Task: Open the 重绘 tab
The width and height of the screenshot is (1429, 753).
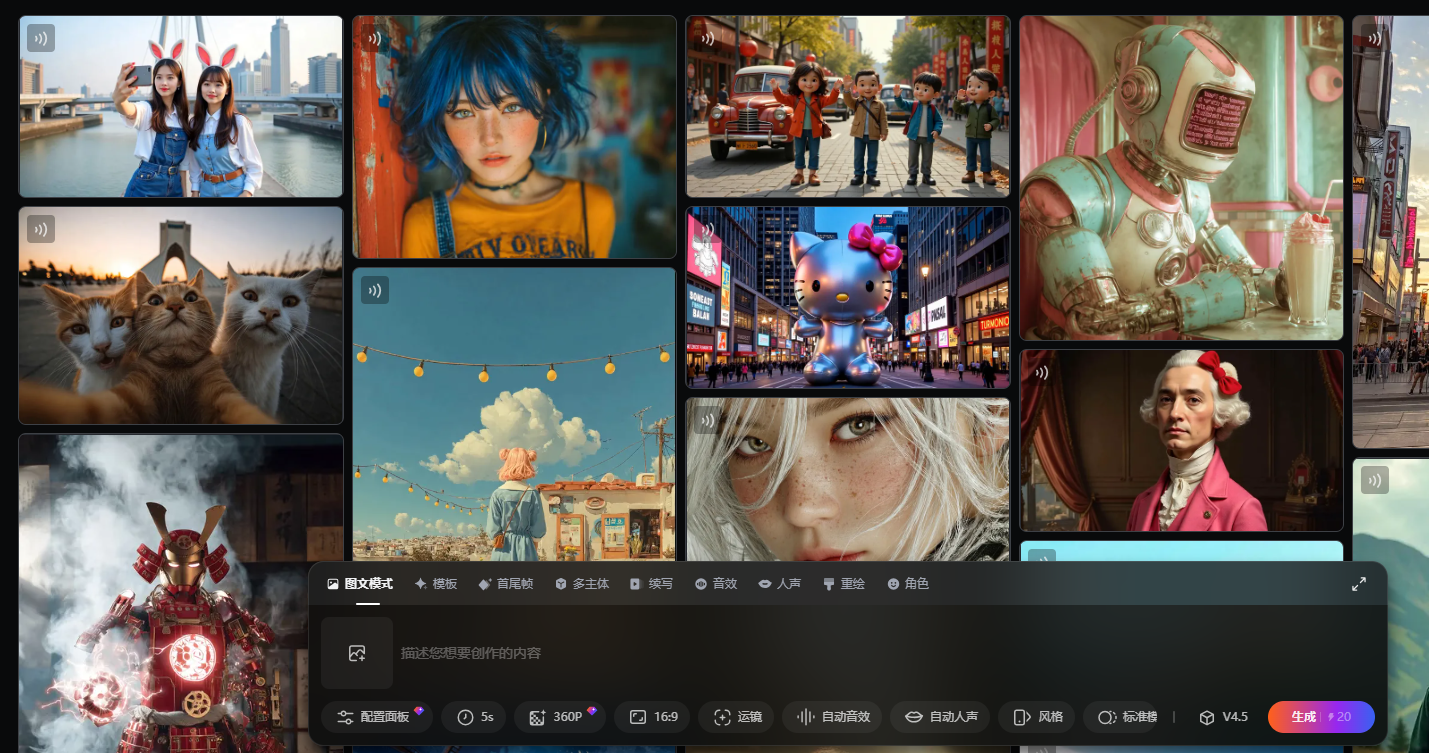Action: [x=844, y=584]
